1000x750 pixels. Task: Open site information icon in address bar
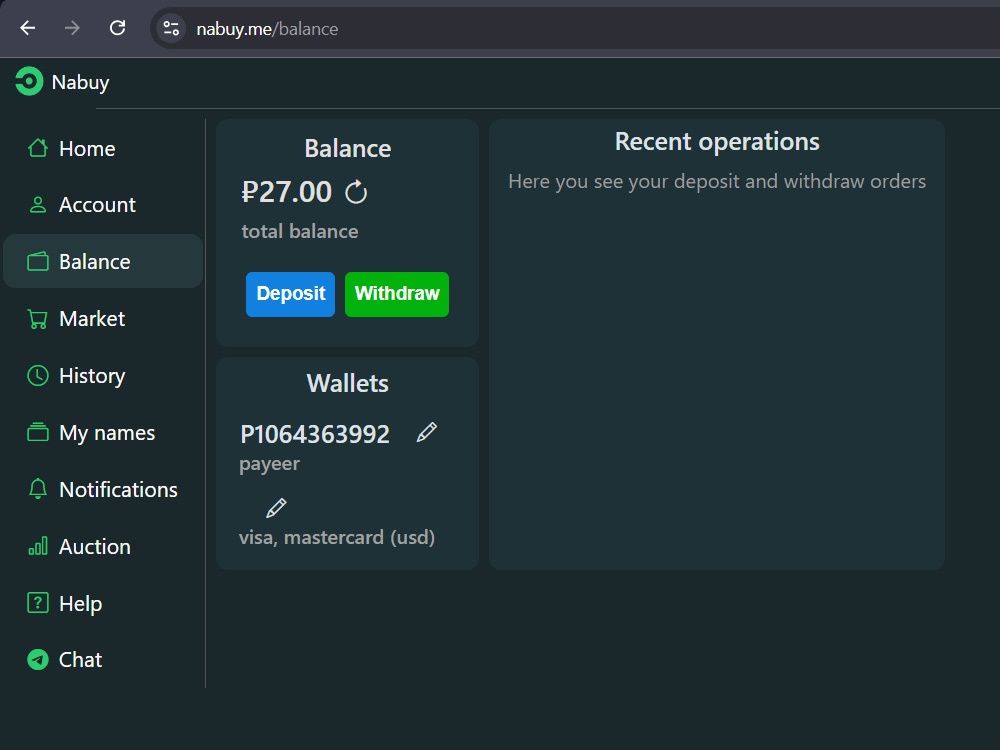(171, 29)
